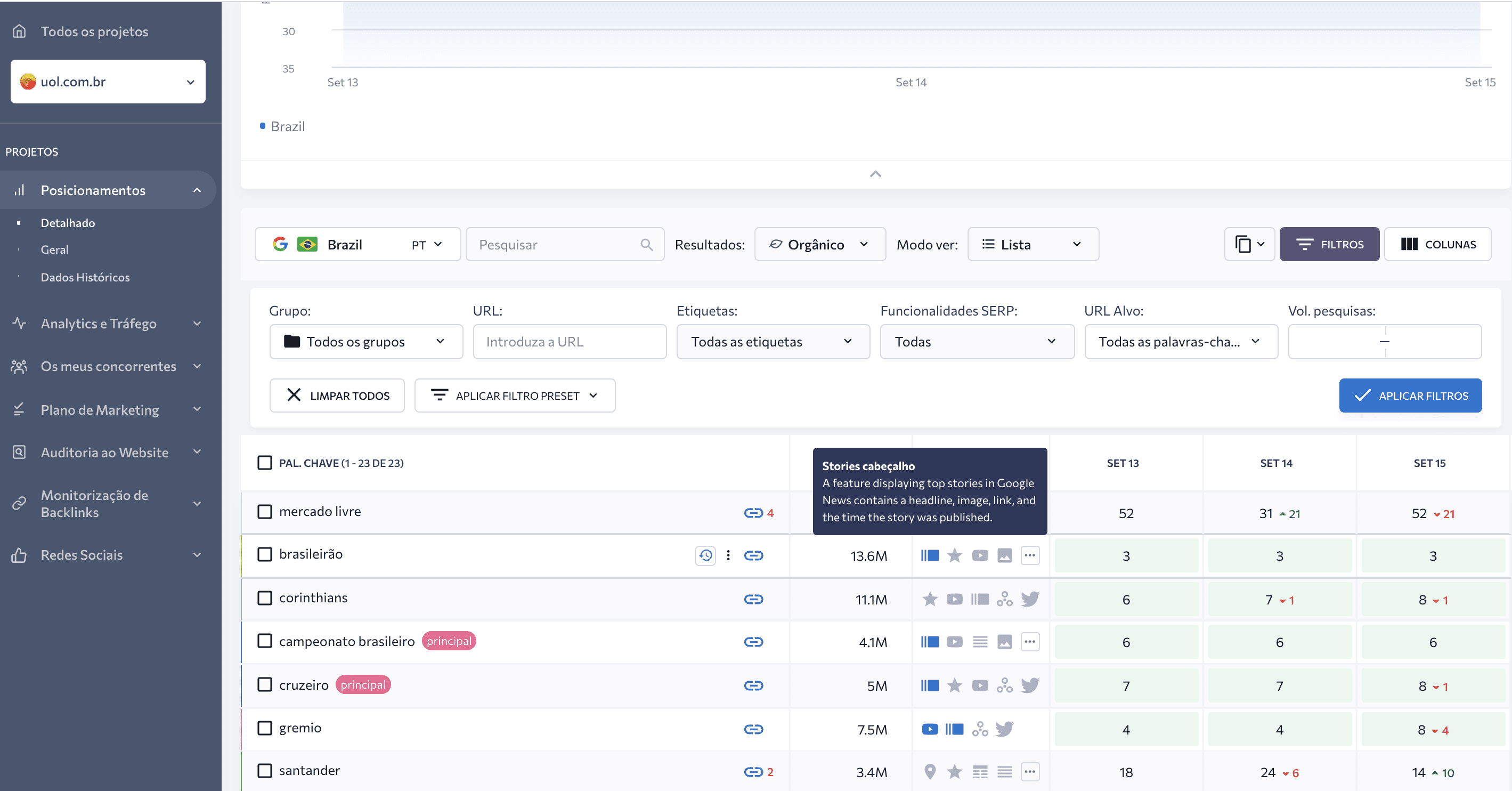Open the uol.com.br project dropdown

point(108,82)
